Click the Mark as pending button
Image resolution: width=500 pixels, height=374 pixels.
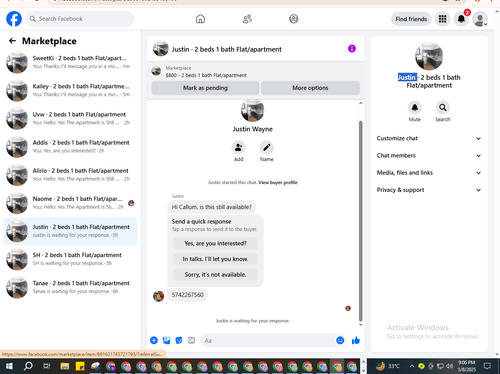(x=205, y=88)
